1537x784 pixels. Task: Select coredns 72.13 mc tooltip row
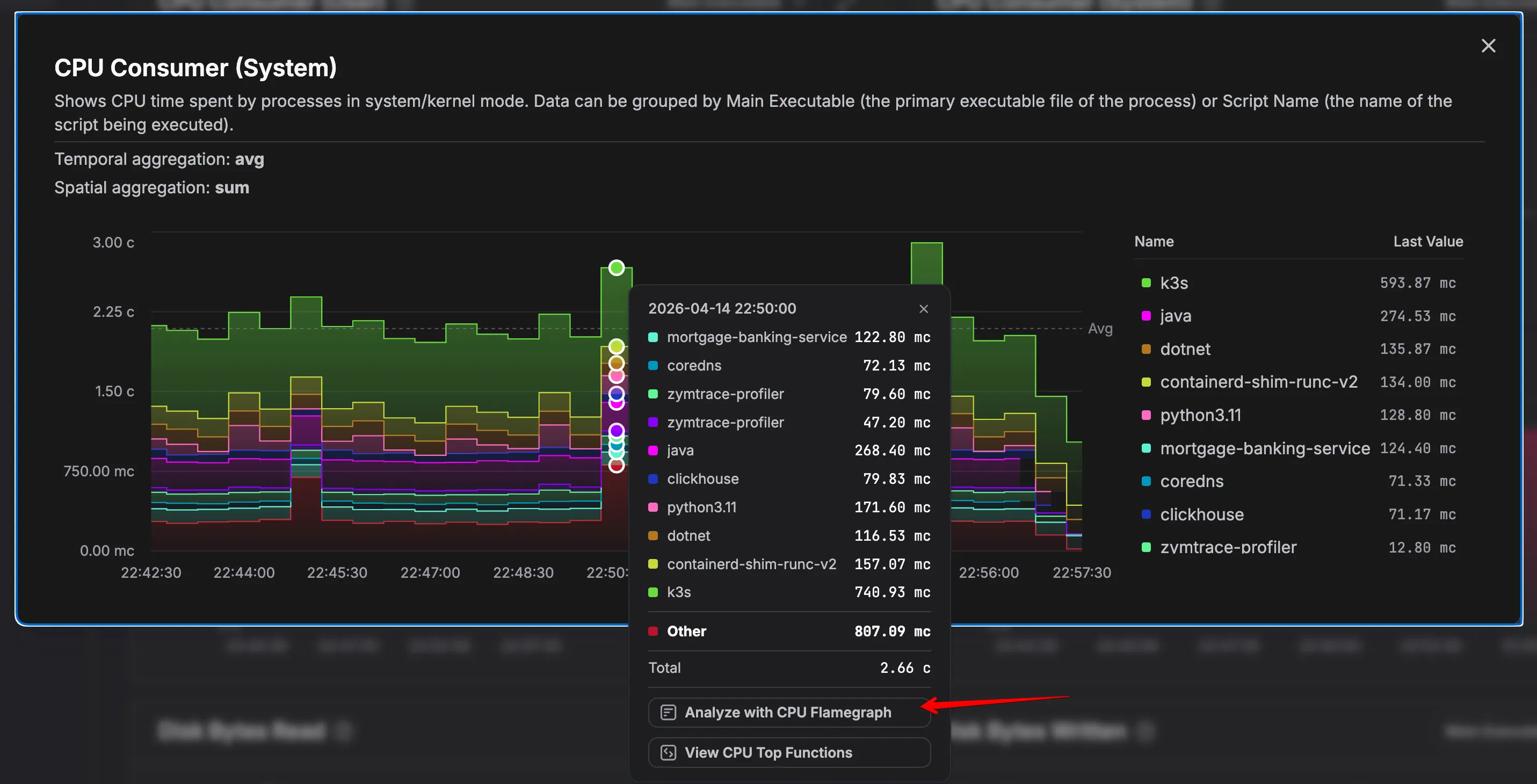789,365
